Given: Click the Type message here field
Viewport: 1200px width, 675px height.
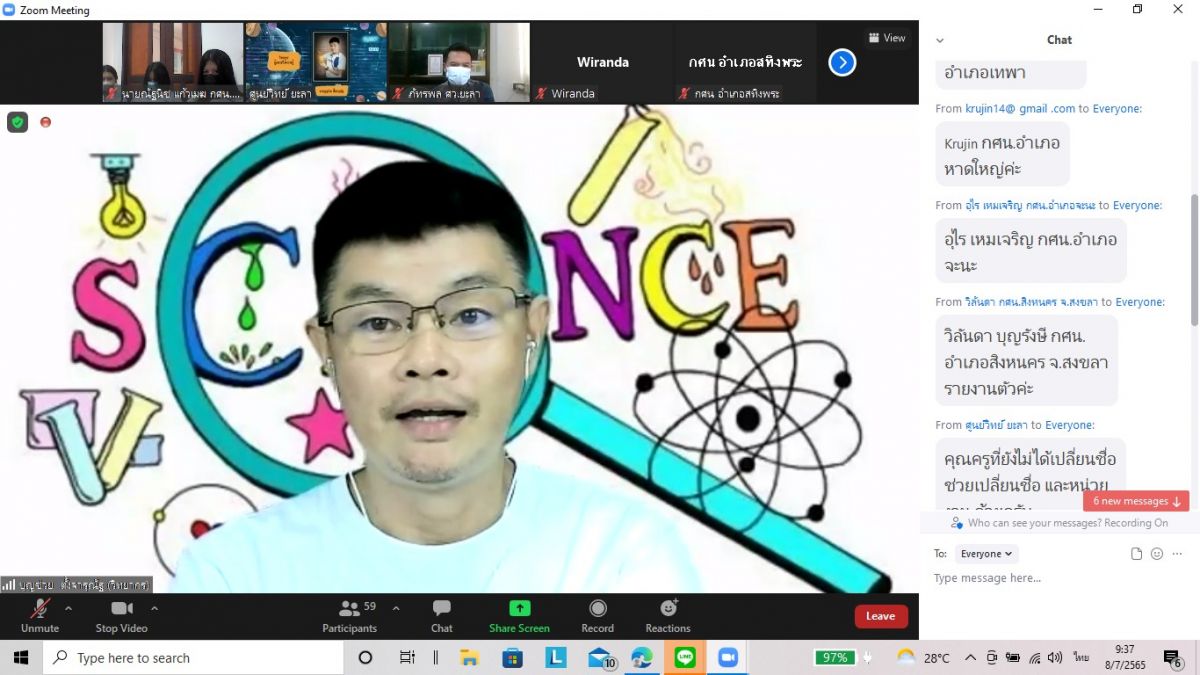Looking at the screenshot, I should pyautogui.click(x=1050, y=579).
